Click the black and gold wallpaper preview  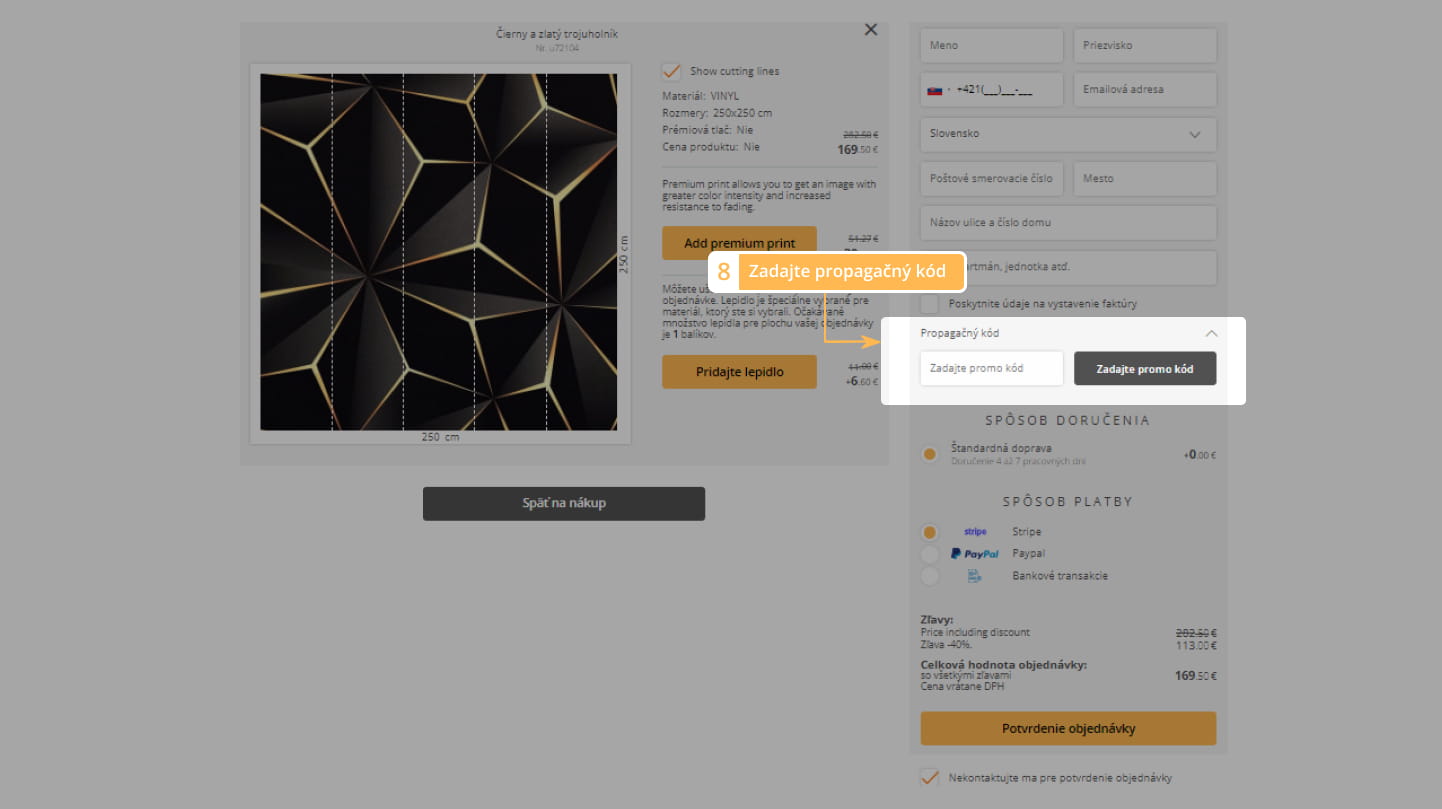coord(438,252)
